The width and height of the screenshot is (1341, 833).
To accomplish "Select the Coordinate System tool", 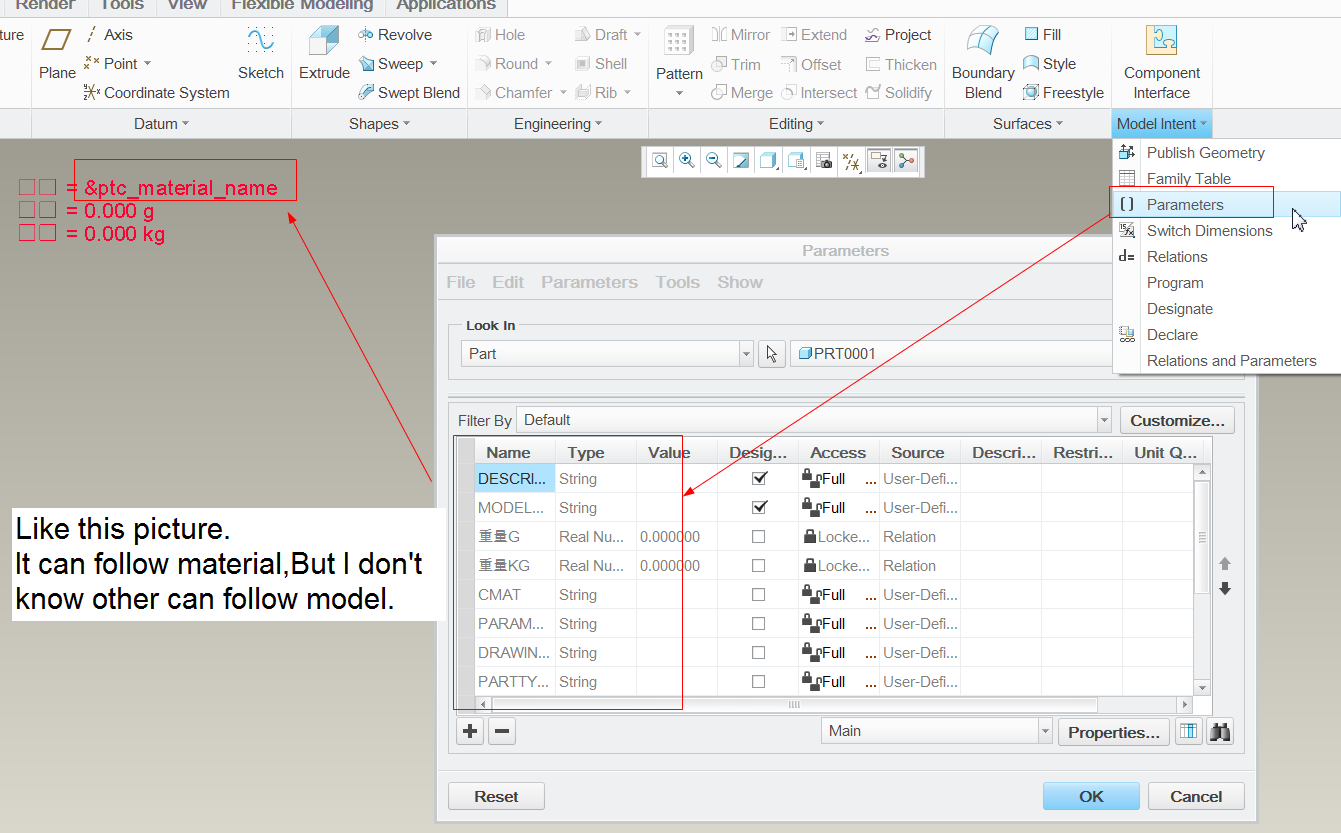I will click(156, 92).
